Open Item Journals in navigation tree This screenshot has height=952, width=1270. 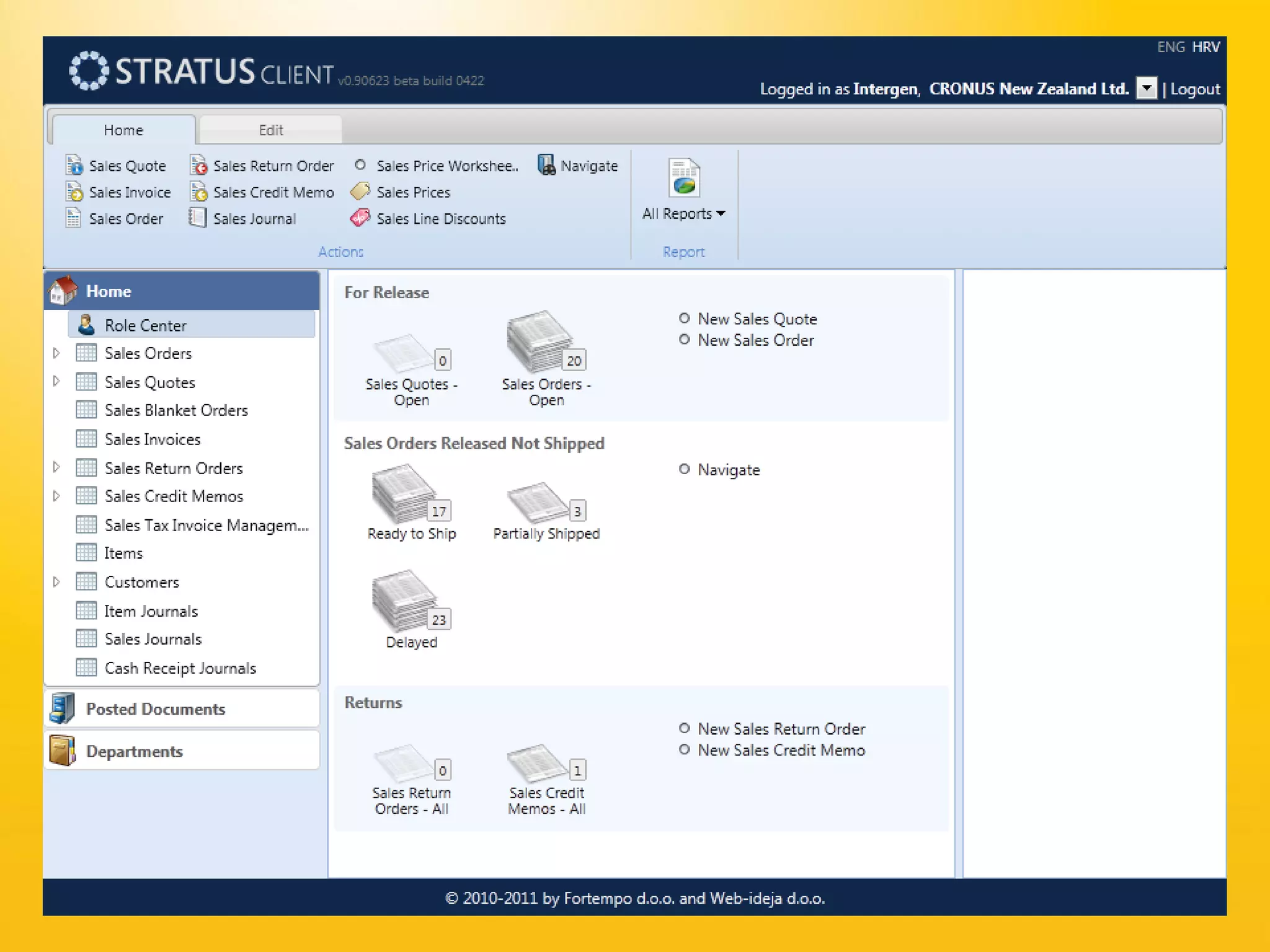click(151, 611)
